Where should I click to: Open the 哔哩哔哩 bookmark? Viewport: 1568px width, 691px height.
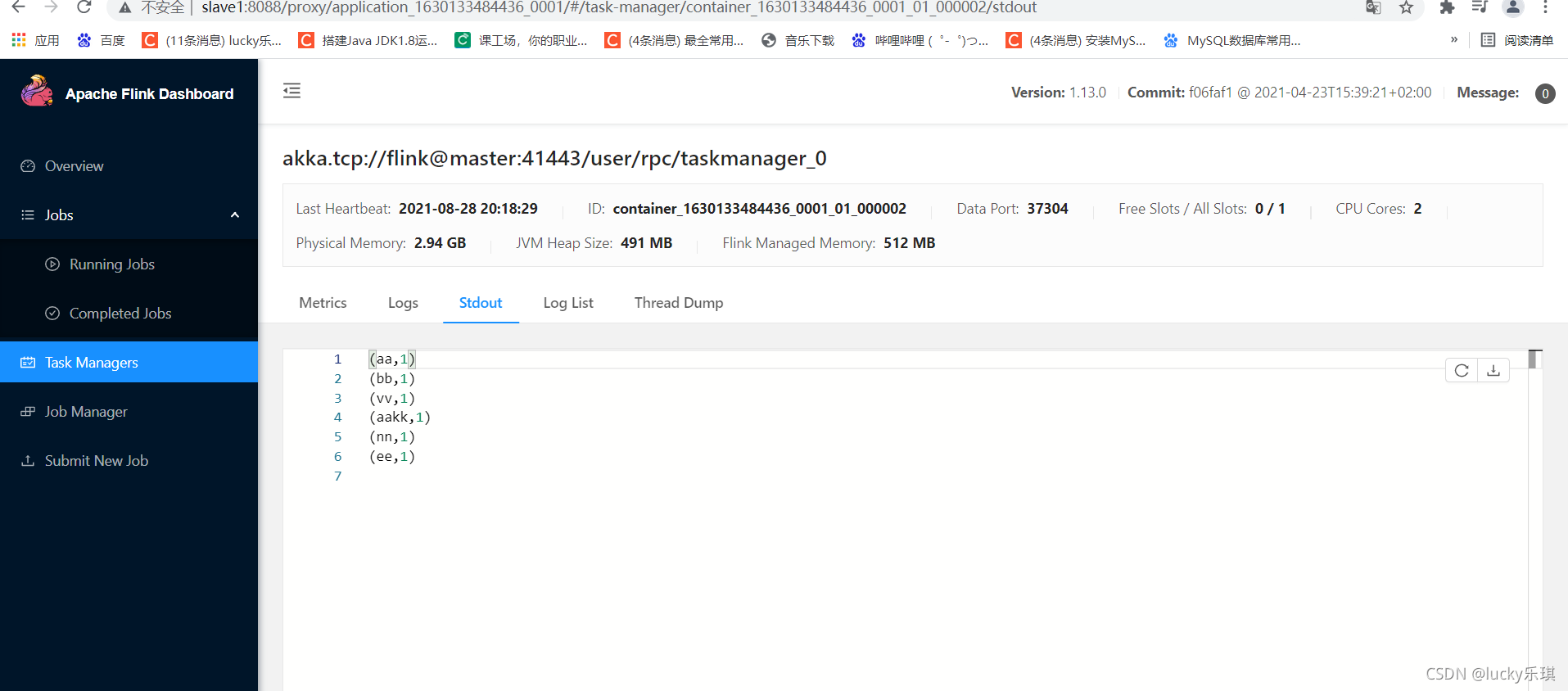pyautogui.click(x=920, y=40)
